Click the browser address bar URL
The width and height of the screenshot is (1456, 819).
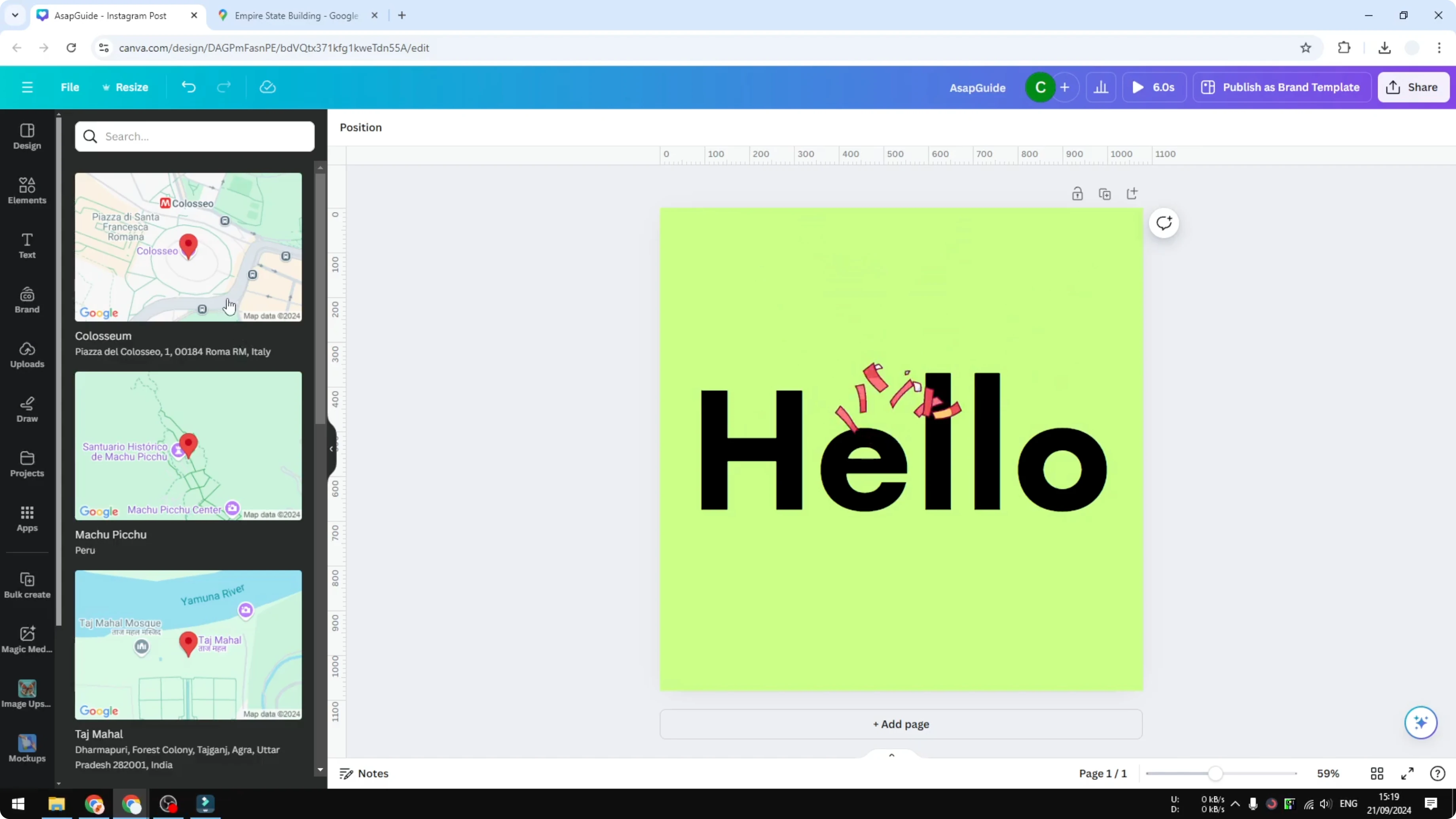coord(273,48)
